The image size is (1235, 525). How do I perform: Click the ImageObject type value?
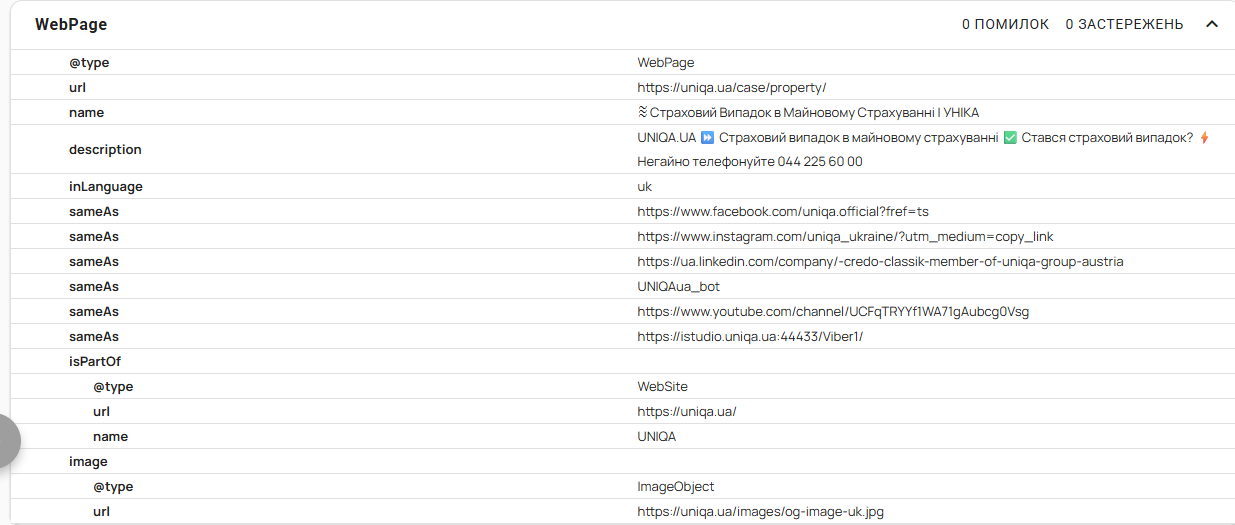pyautogui.click(x=676, y=486)
